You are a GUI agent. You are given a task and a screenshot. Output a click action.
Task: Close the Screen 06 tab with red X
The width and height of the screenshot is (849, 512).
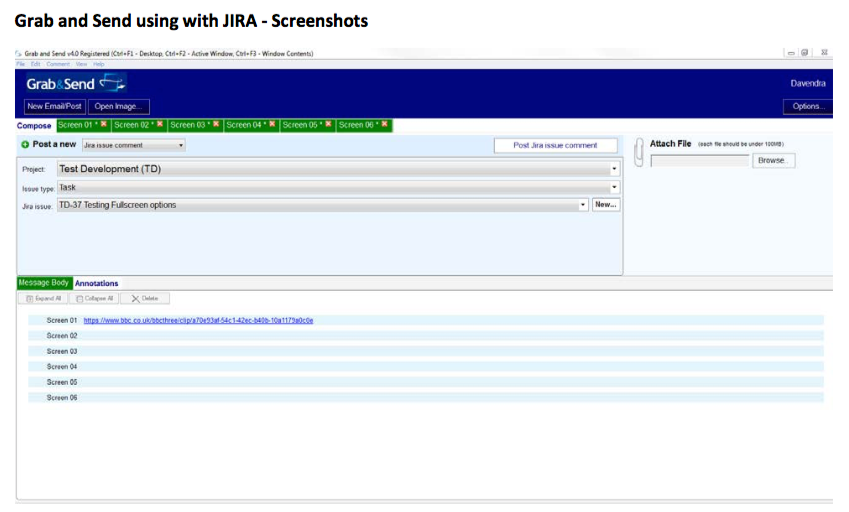384,124
